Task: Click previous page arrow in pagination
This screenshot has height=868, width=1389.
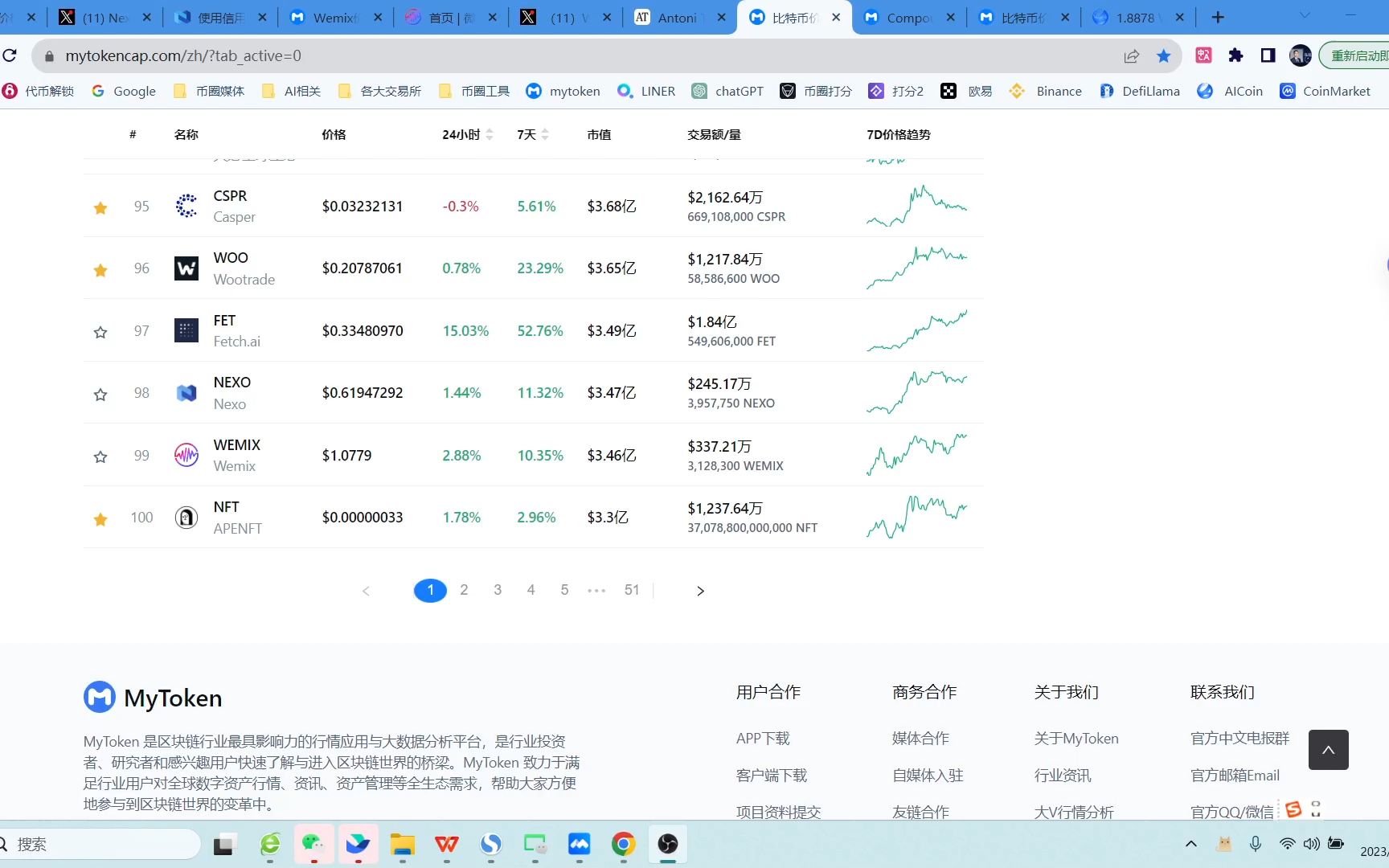Action: pos(366,591)
